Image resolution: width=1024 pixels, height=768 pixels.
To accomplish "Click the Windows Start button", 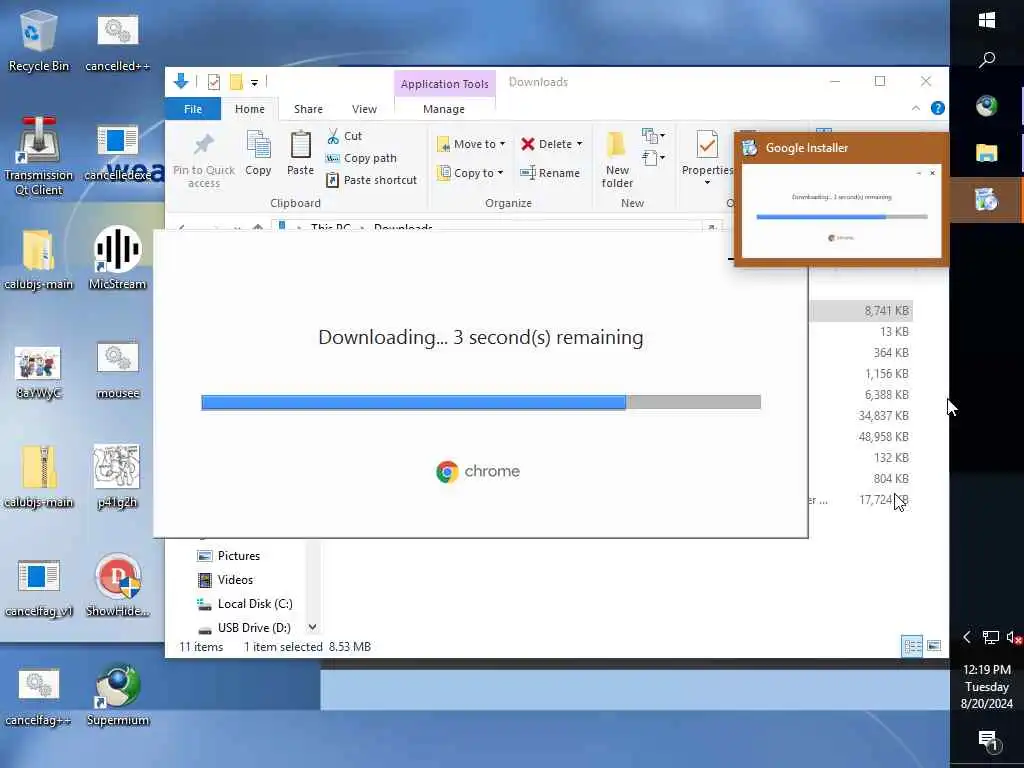I will pos(987,20).
